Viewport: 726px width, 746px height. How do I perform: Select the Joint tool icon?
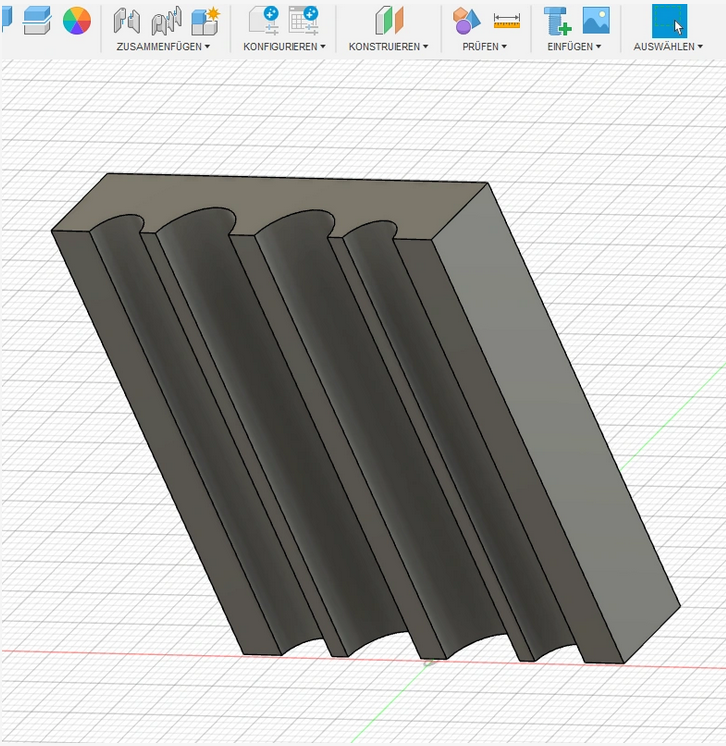click(127, 21)
